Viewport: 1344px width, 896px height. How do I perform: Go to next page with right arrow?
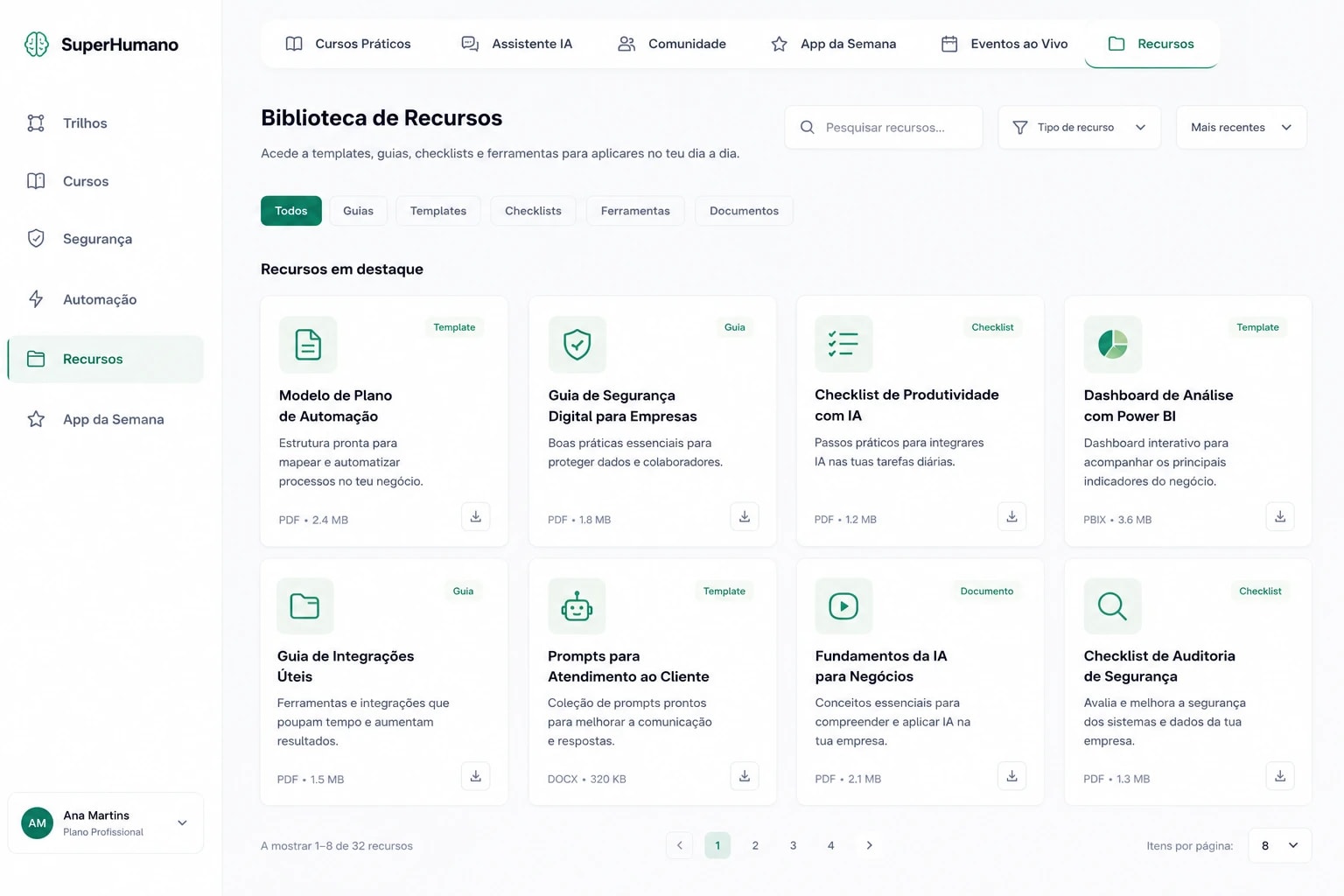[x=869, y=845]
